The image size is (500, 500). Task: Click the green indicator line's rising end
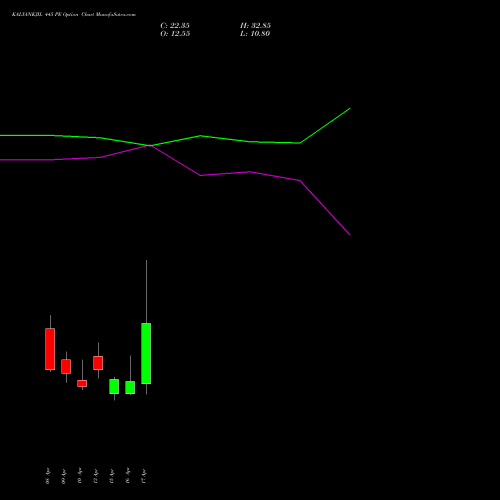pyautogui.click(x=350, y=108)
